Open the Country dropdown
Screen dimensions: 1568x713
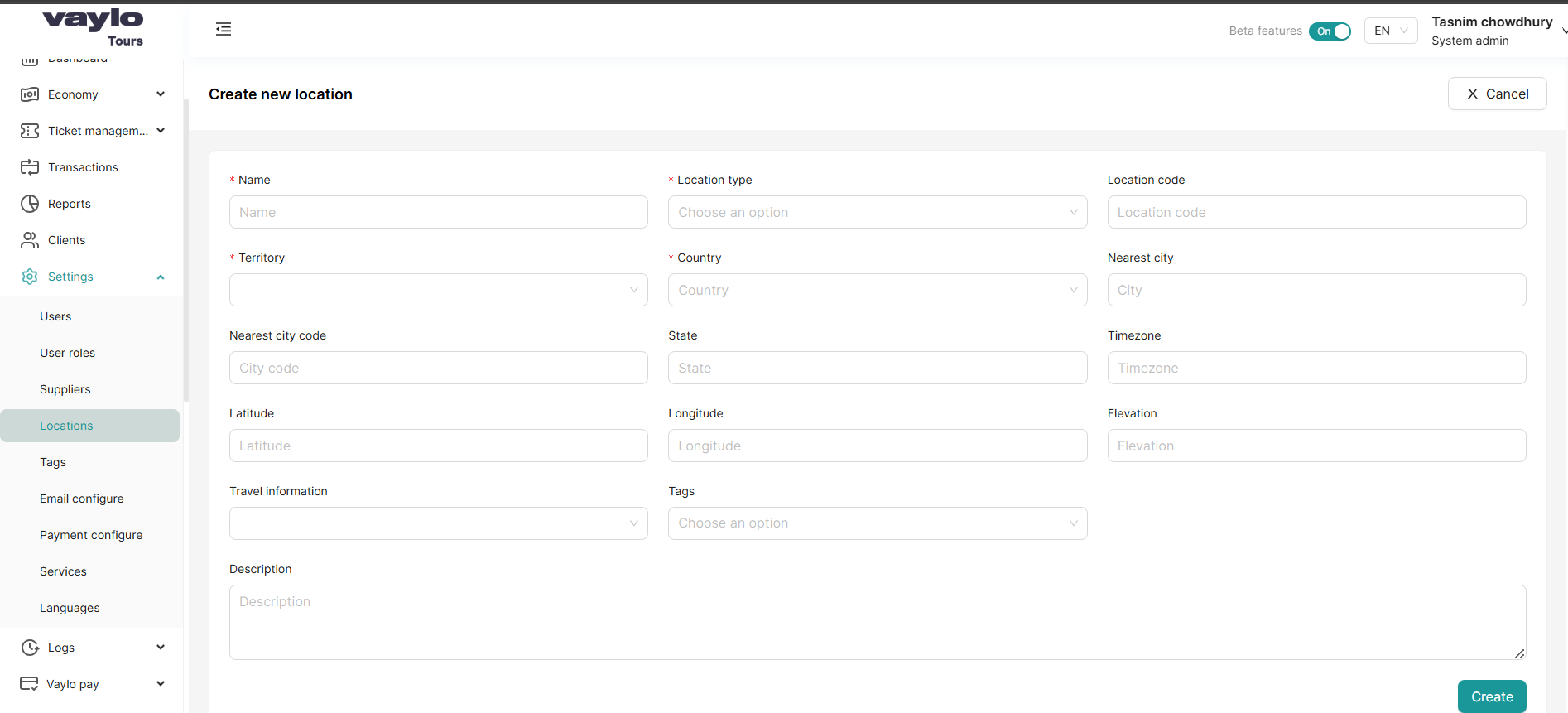[877, 290]
